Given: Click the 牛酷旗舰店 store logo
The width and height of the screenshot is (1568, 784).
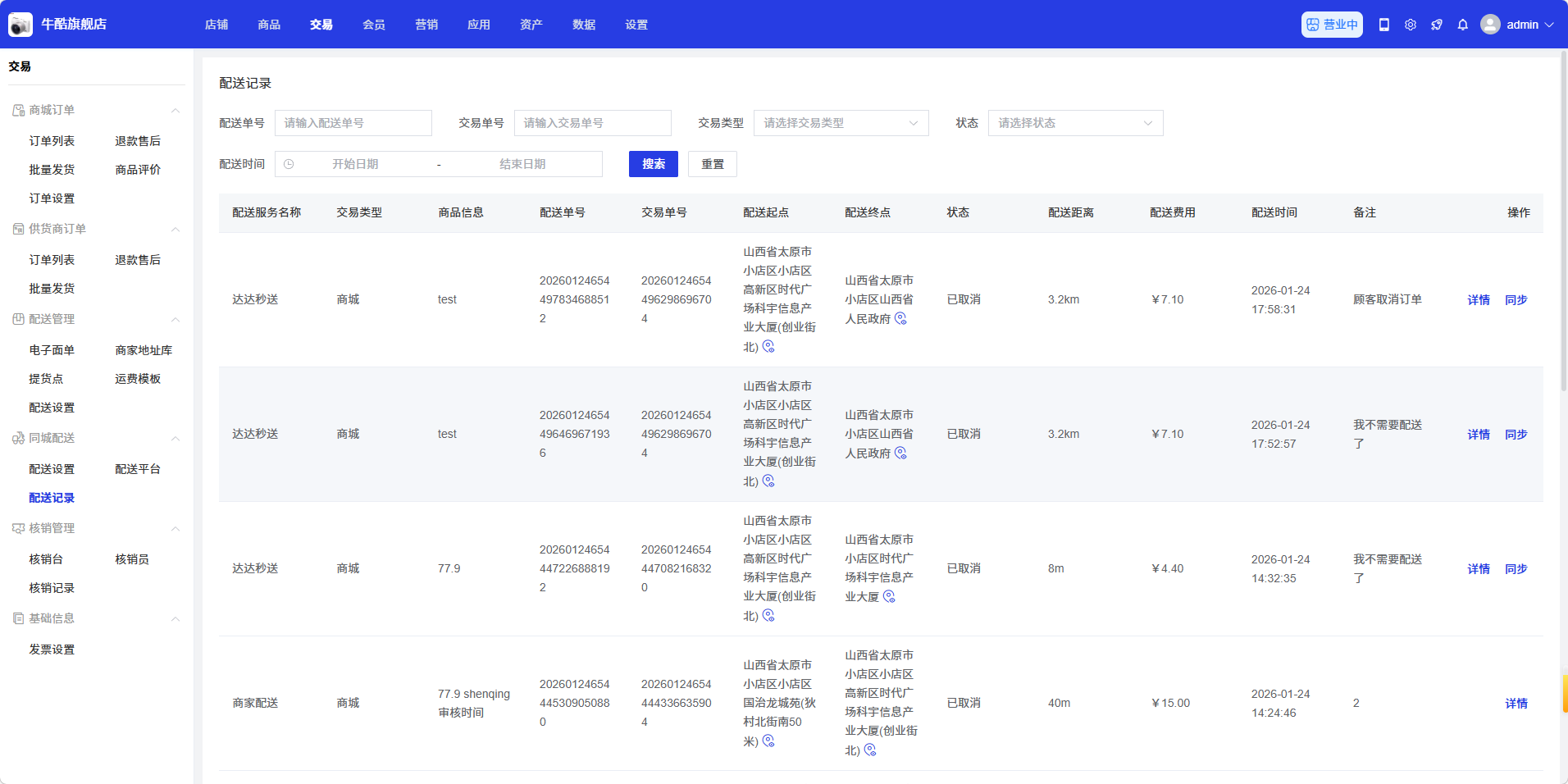Looking at the screenshot, I should 21,25.
